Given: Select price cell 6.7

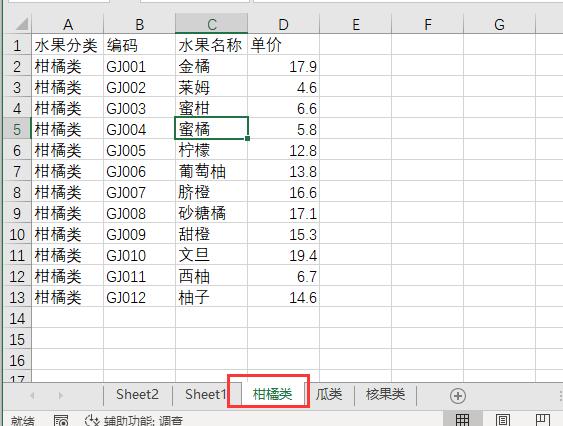Looking at the screenshot, I should [283, 276].
